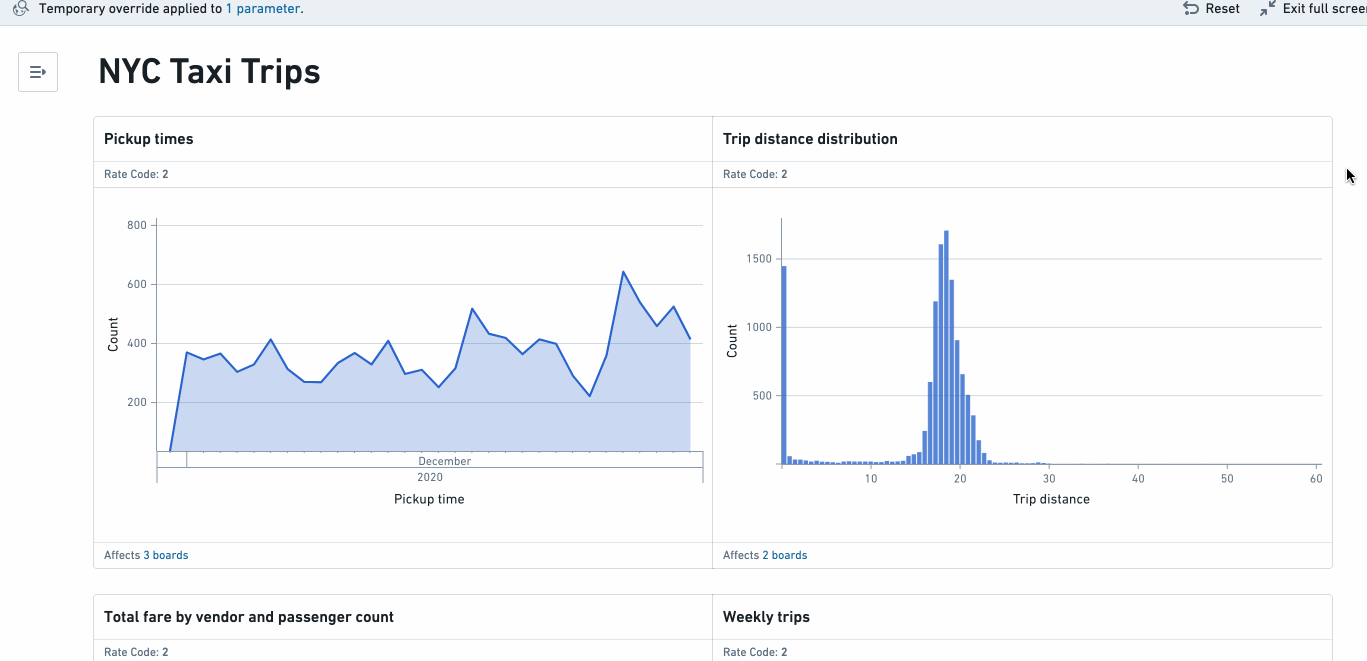Click the tallest bar in the distance histogram
This screenshot has height=661, width=1367.
pyautogui.click(x=946, y=347)
